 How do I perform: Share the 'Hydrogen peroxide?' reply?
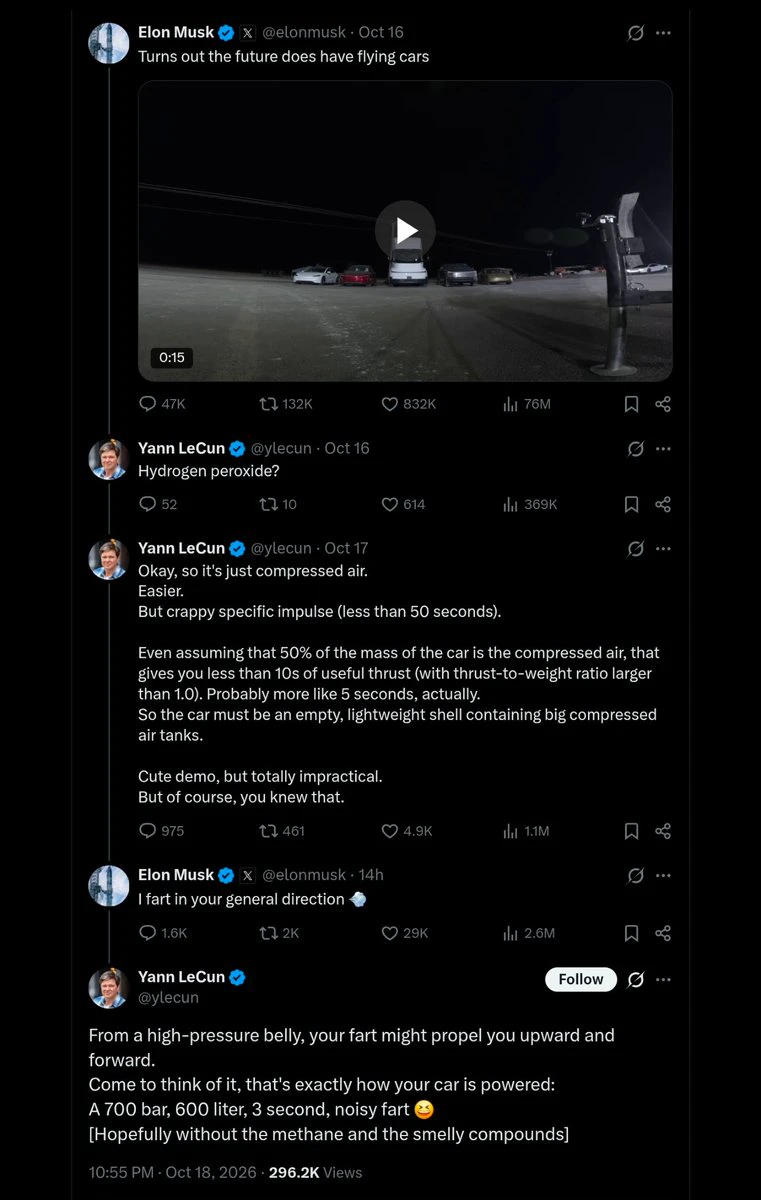click(x=662, y=504)
